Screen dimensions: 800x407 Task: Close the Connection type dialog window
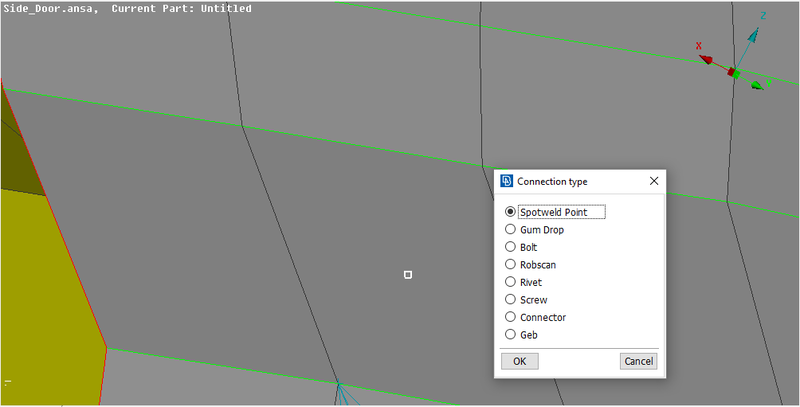[x=654, y=181]
